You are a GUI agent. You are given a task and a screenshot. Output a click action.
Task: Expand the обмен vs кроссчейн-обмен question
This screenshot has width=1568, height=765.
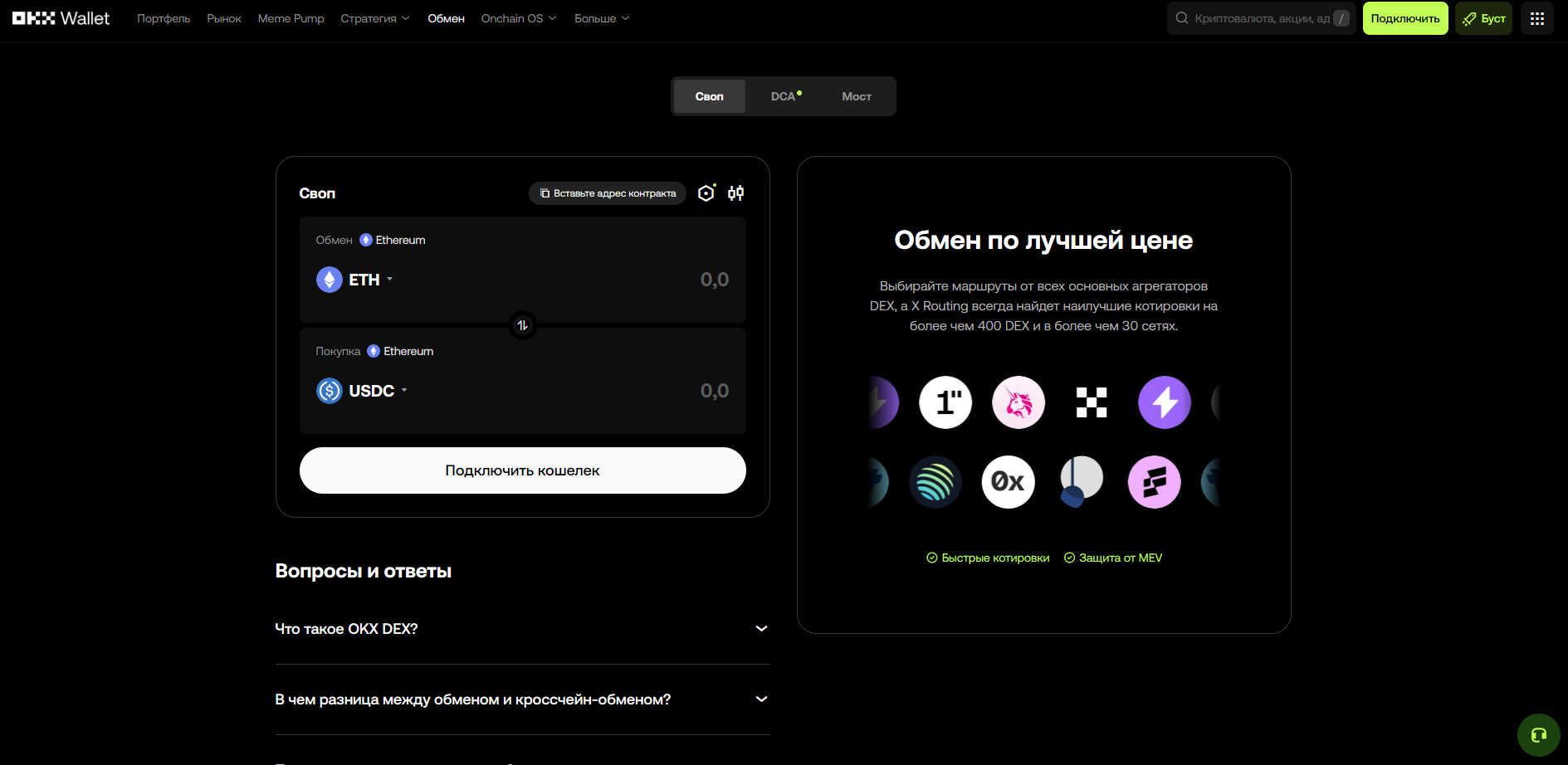[522, 699]
